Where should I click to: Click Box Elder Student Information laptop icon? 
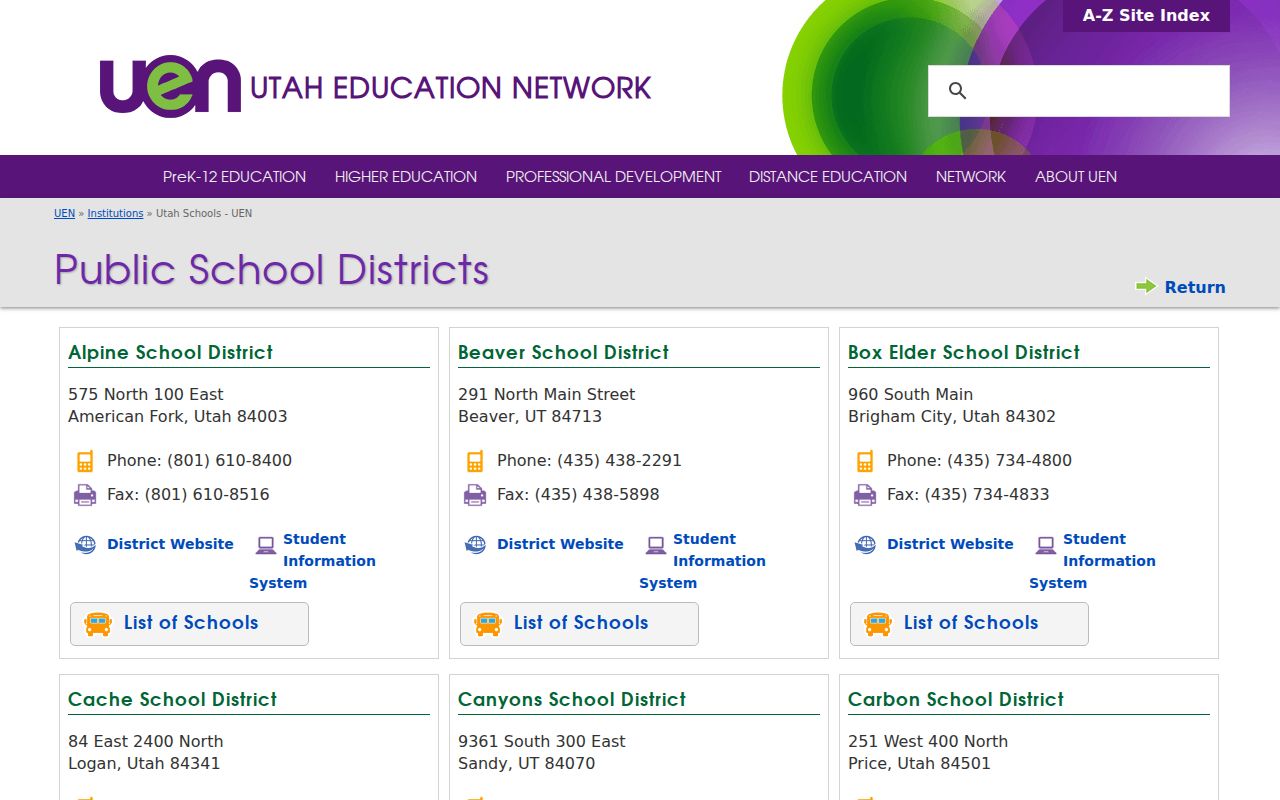pos(1045,545)
